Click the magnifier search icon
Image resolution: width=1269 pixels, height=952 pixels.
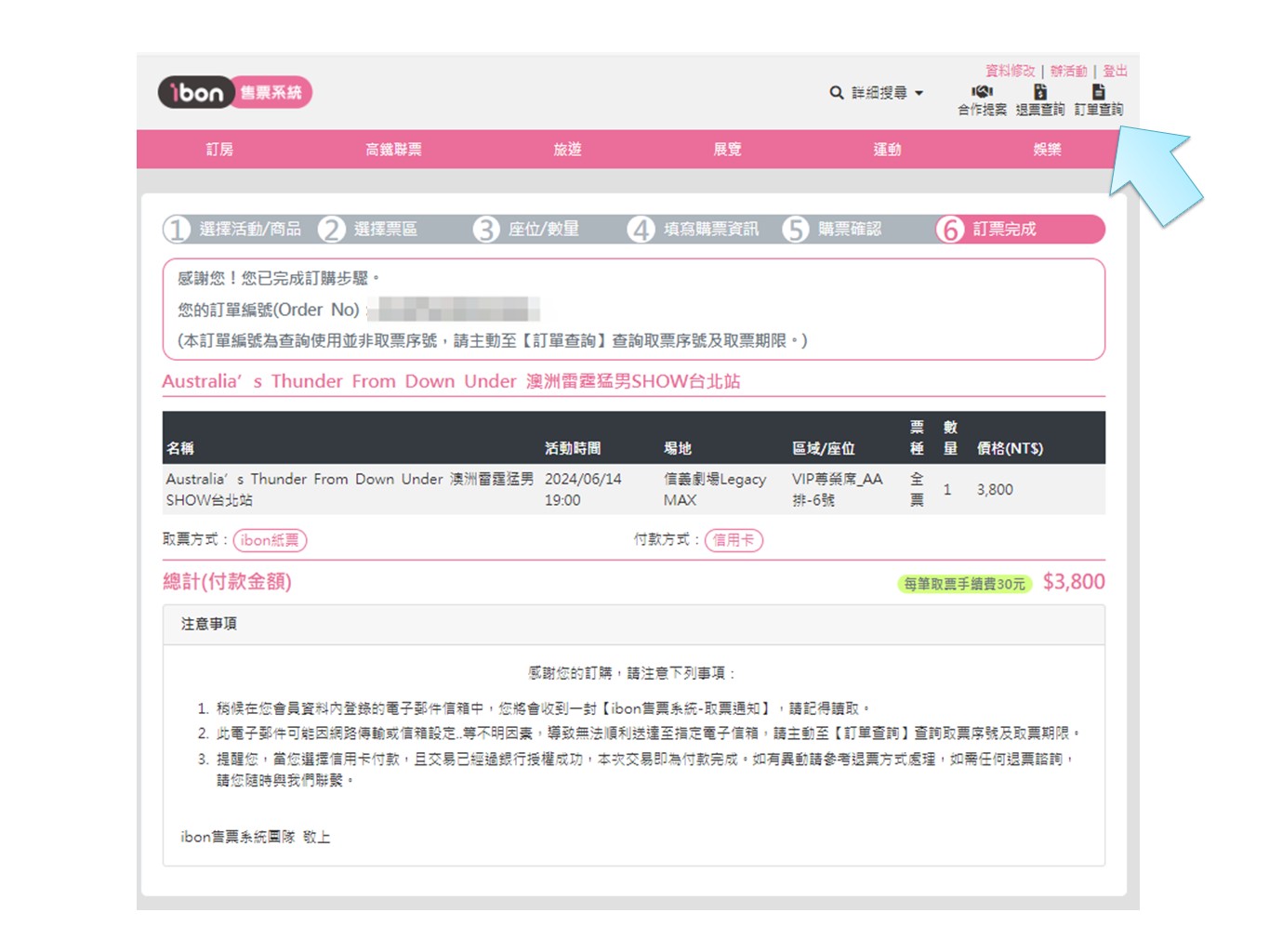pos(837,93)
